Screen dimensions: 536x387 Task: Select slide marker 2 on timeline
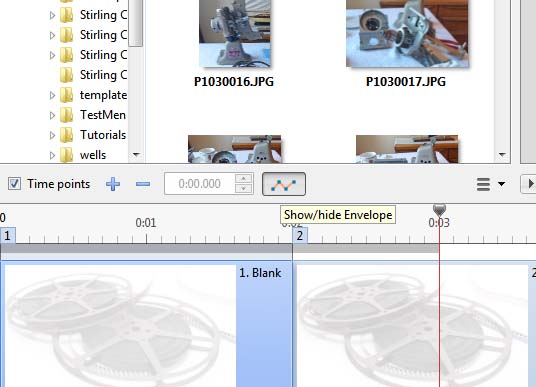click(300, 236)
